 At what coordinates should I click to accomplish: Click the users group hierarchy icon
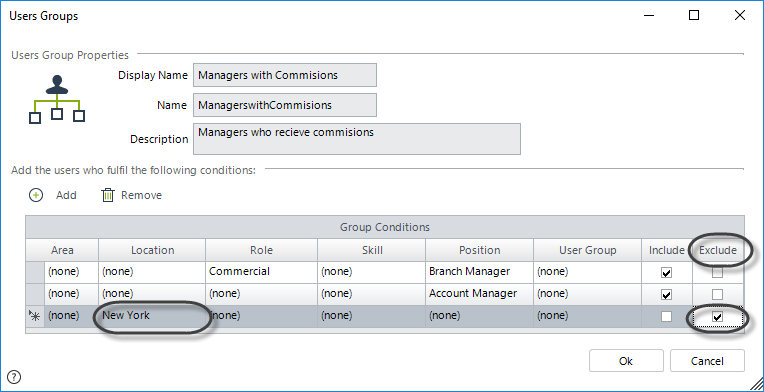(57, 99)
